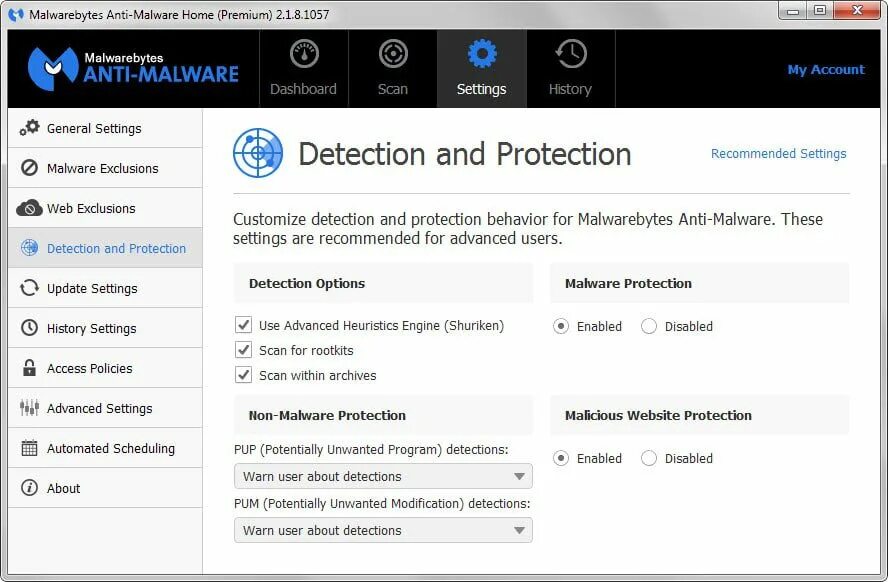Click the About info icon
The height and width of the screenshot is (582, 888).
(x=28, y=488)
